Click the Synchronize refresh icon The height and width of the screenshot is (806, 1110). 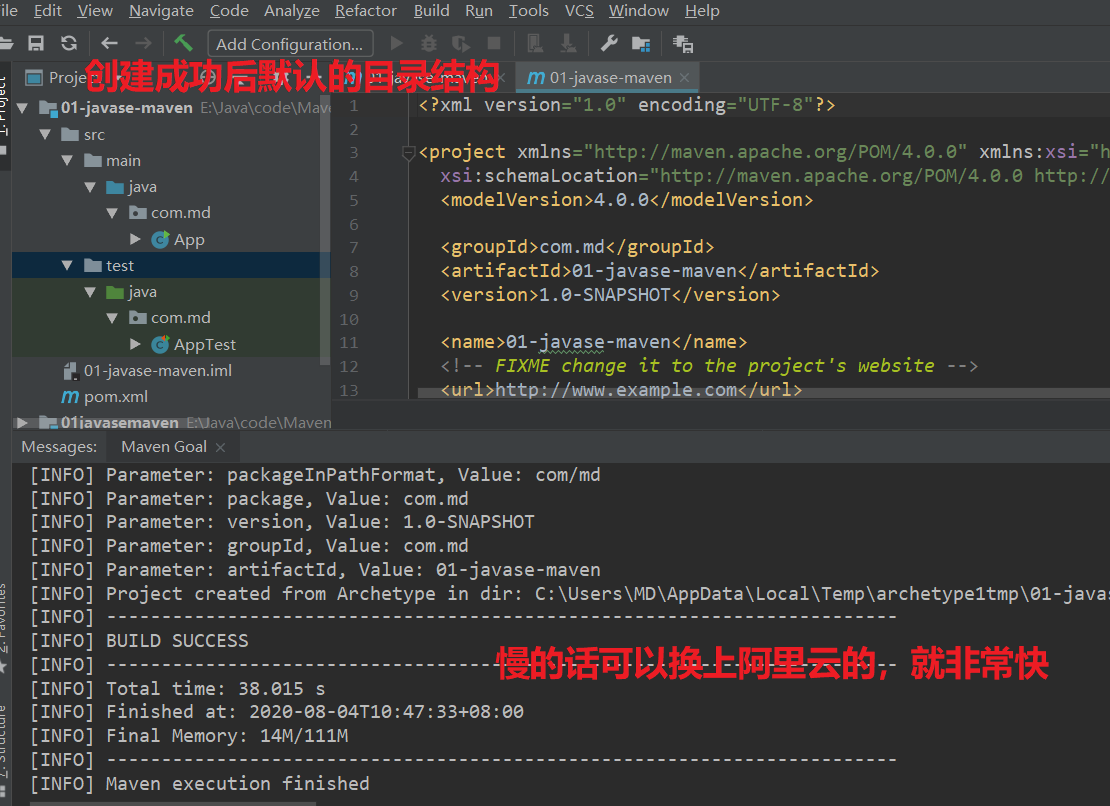click(x=68, y=43)
